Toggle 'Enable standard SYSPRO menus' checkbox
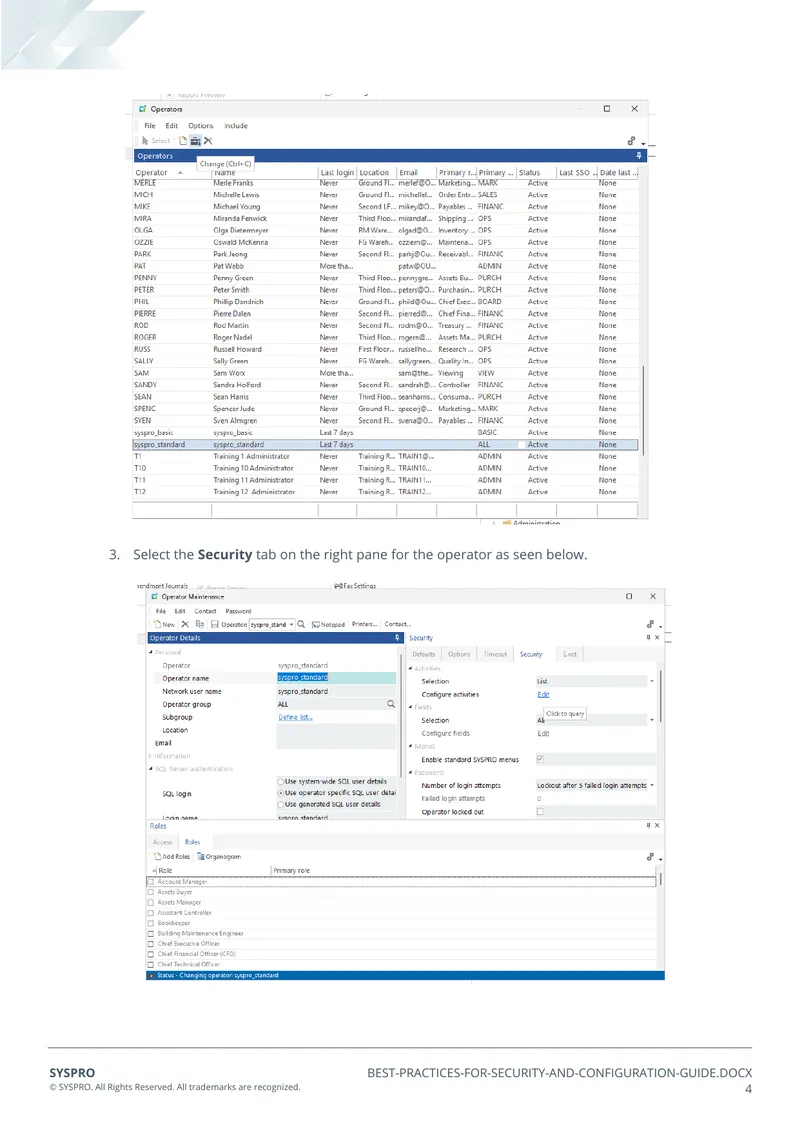This screenshot has height=1130, width=800. (x=540, y=759)
